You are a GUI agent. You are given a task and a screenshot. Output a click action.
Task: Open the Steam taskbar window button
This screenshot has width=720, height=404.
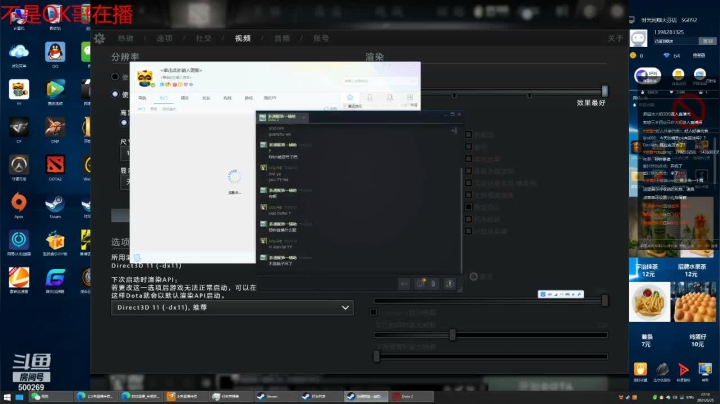(276, 397)
